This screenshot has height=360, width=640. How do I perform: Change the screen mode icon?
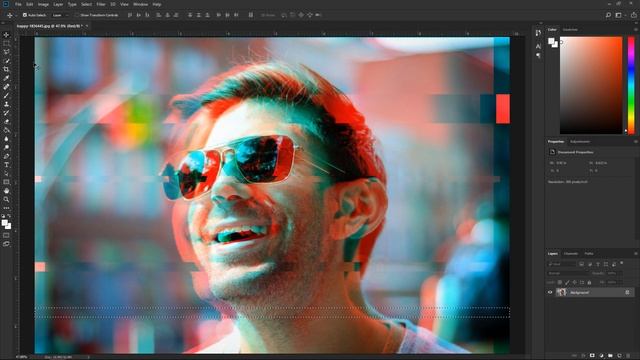pos(6,244)
